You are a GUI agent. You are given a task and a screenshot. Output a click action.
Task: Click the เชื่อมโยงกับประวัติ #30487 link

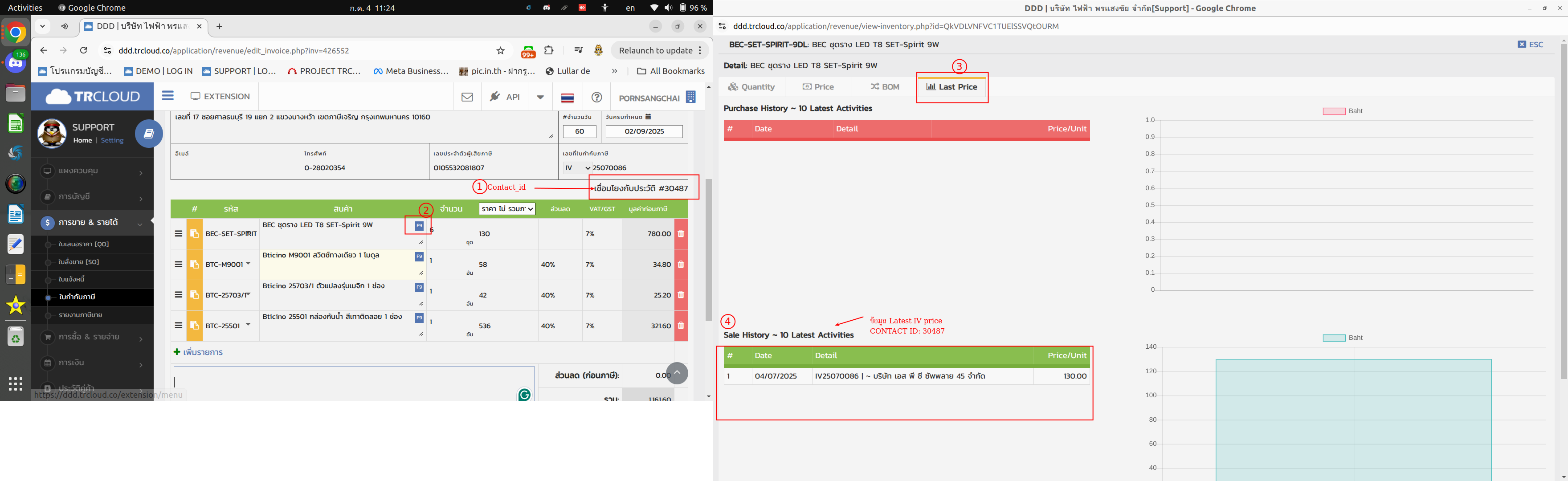pos(641,188)
